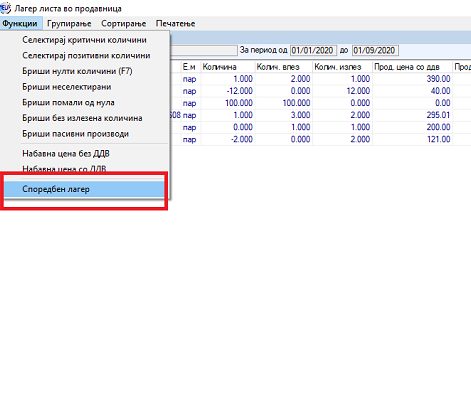Sort by Количина column header
The width and height of the screenshot is (471, 398).
point(228,67)
